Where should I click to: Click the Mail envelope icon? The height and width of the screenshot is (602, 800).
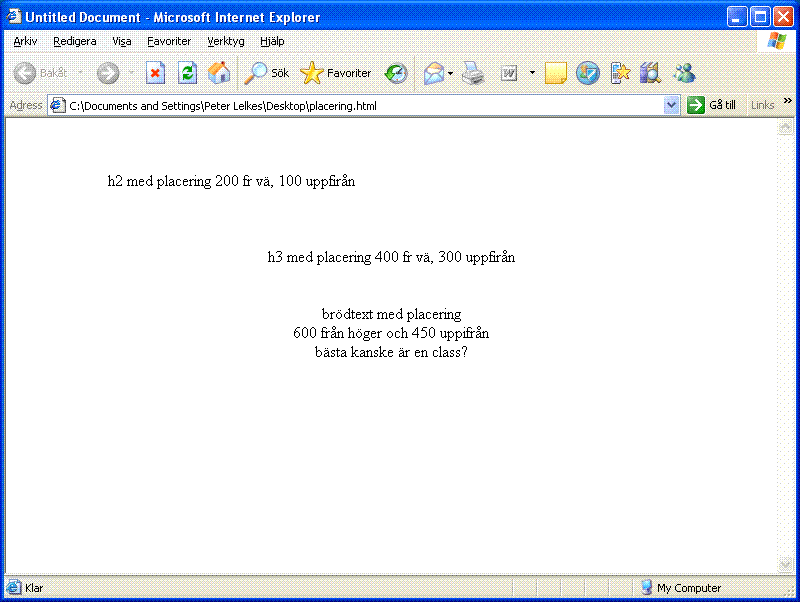pos(434,73)
